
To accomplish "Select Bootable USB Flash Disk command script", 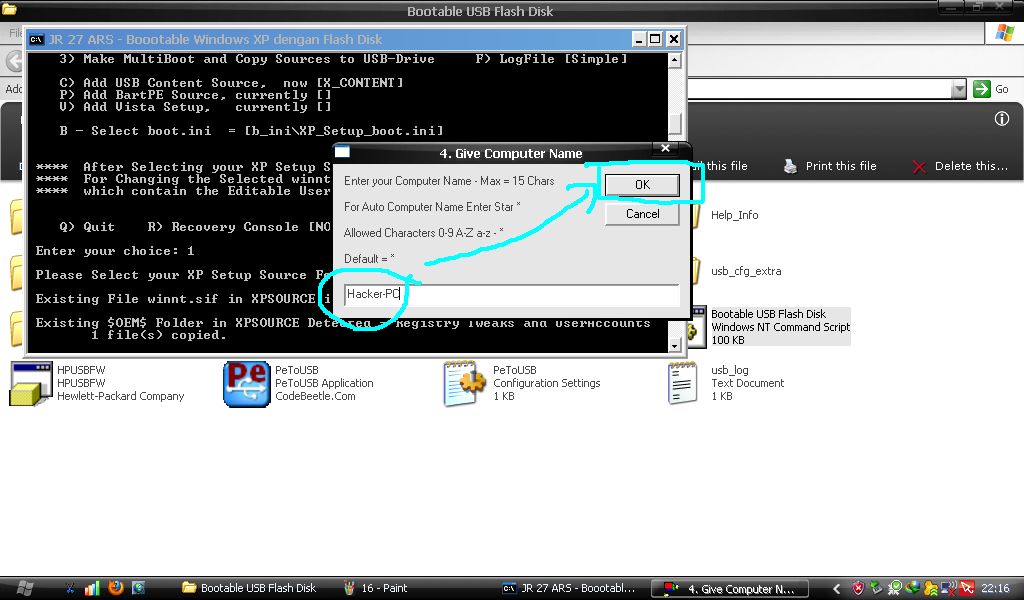I will point(780,326).
